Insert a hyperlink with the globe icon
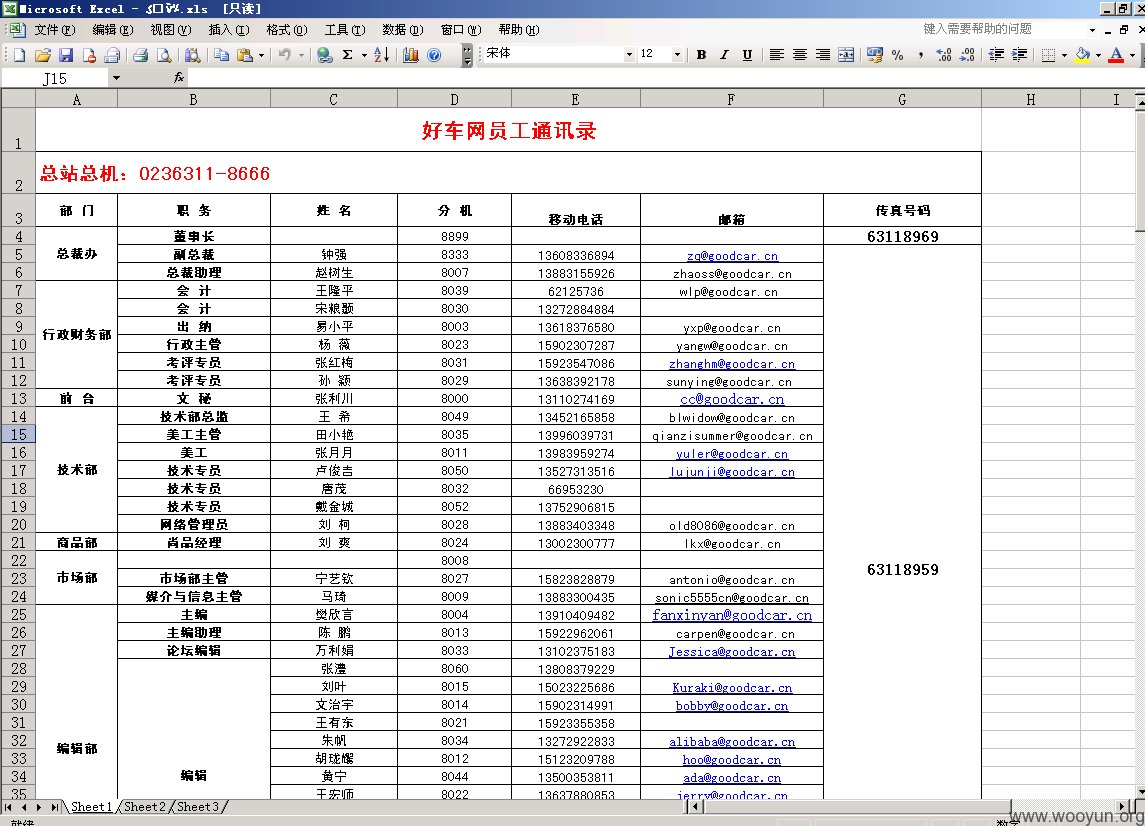The image size is (1145, 826). tap(325, 55)
